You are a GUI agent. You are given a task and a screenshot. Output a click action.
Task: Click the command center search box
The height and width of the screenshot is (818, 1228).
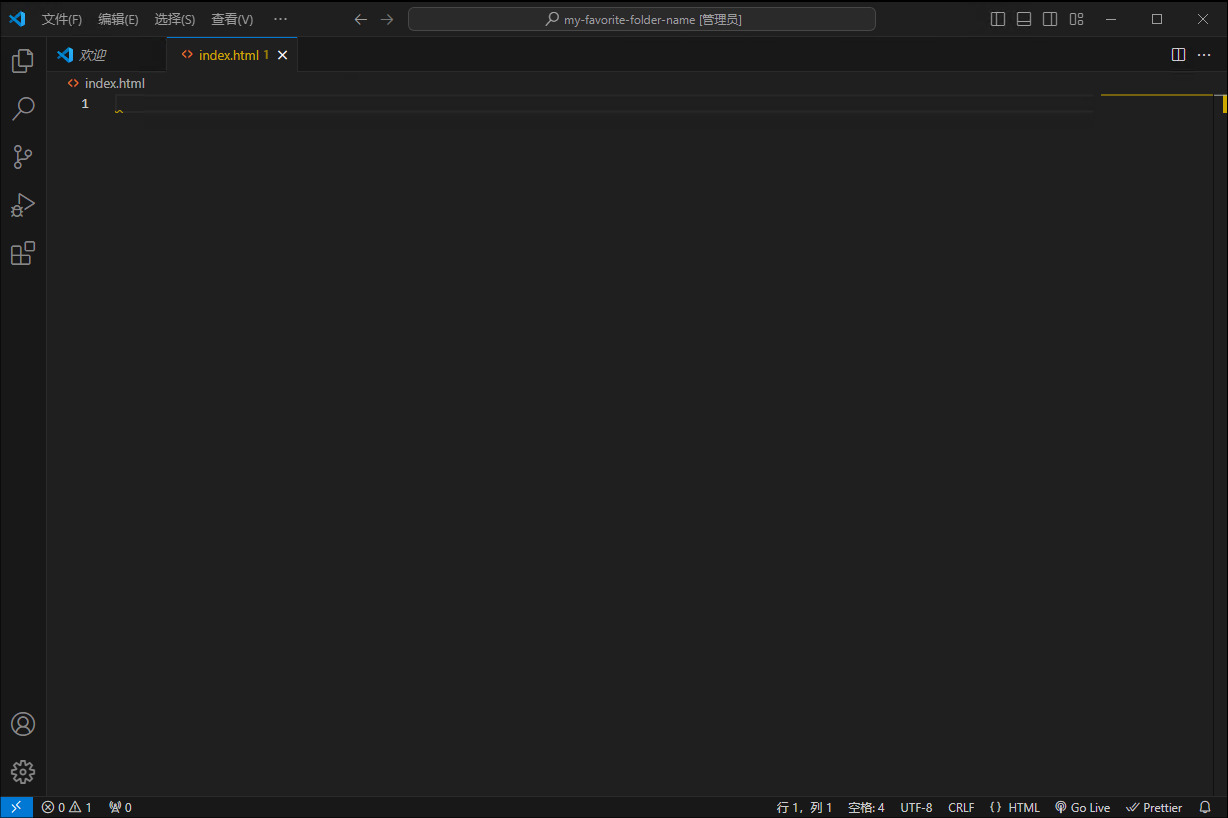click(x=642, y=19)
